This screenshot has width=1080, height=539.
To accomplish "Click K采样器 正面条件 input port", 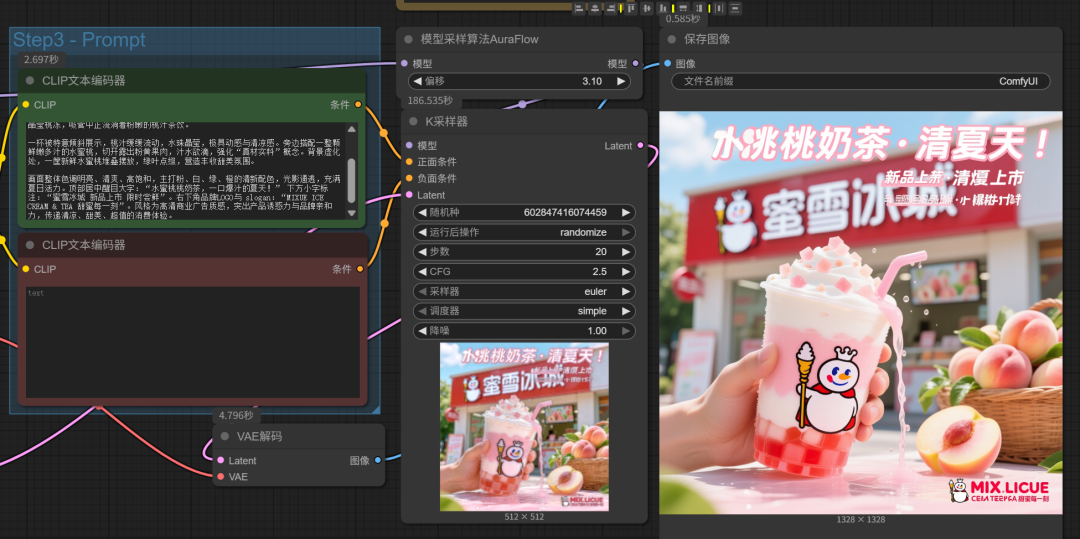I will tap(409, 162).
